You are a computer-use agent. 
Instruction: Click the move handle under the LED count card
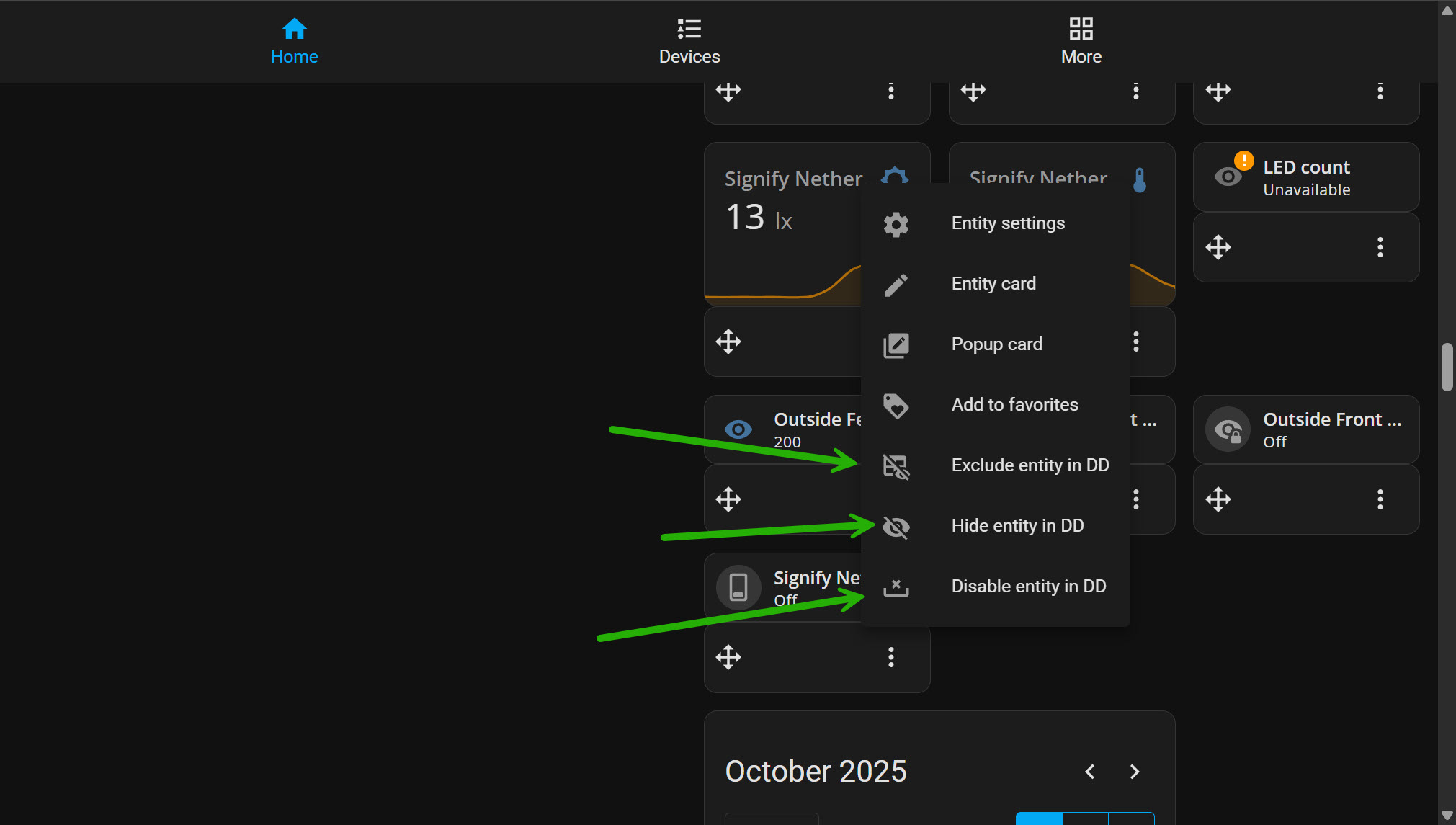tap(1218, 247)
